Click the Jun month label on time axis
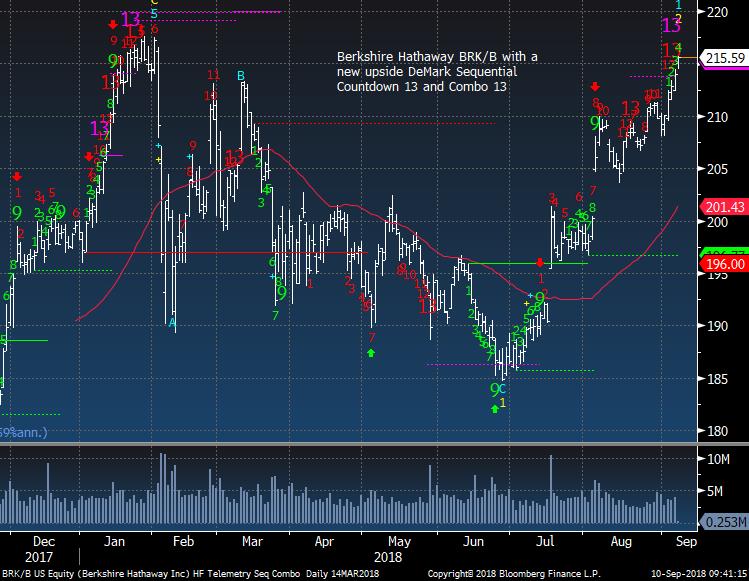Screen dimensions: 749x581 click(473, 541)
